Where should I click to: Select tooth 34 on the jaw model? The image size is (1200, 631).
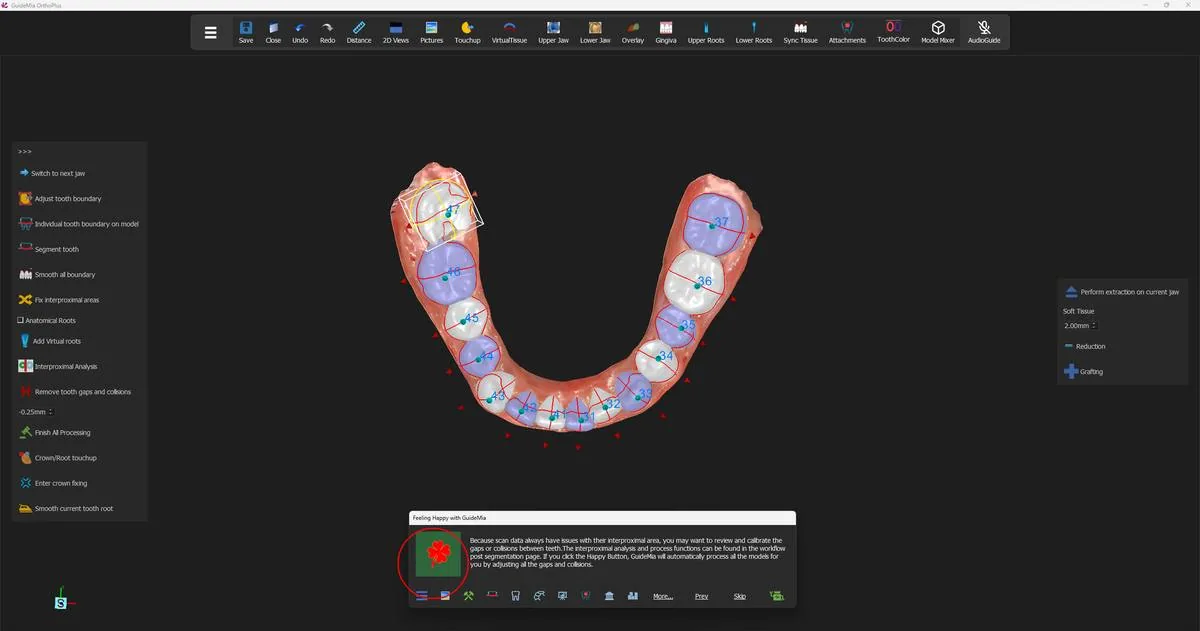pyautogui.click(x=659, y=358)
